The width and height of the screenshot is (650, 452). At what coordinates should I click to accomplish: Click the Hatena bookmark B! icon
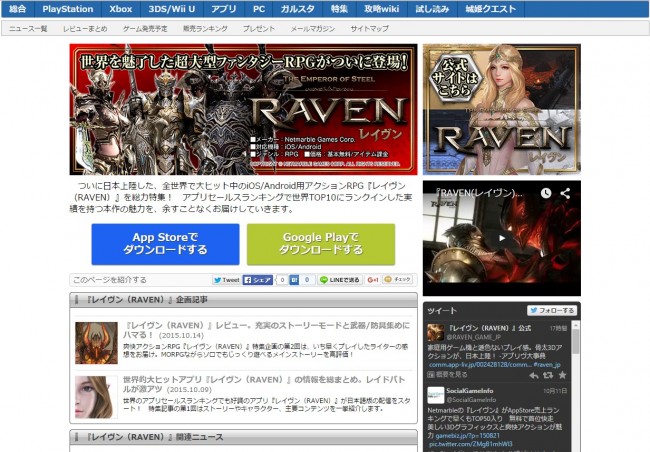[x=294, y=280]
